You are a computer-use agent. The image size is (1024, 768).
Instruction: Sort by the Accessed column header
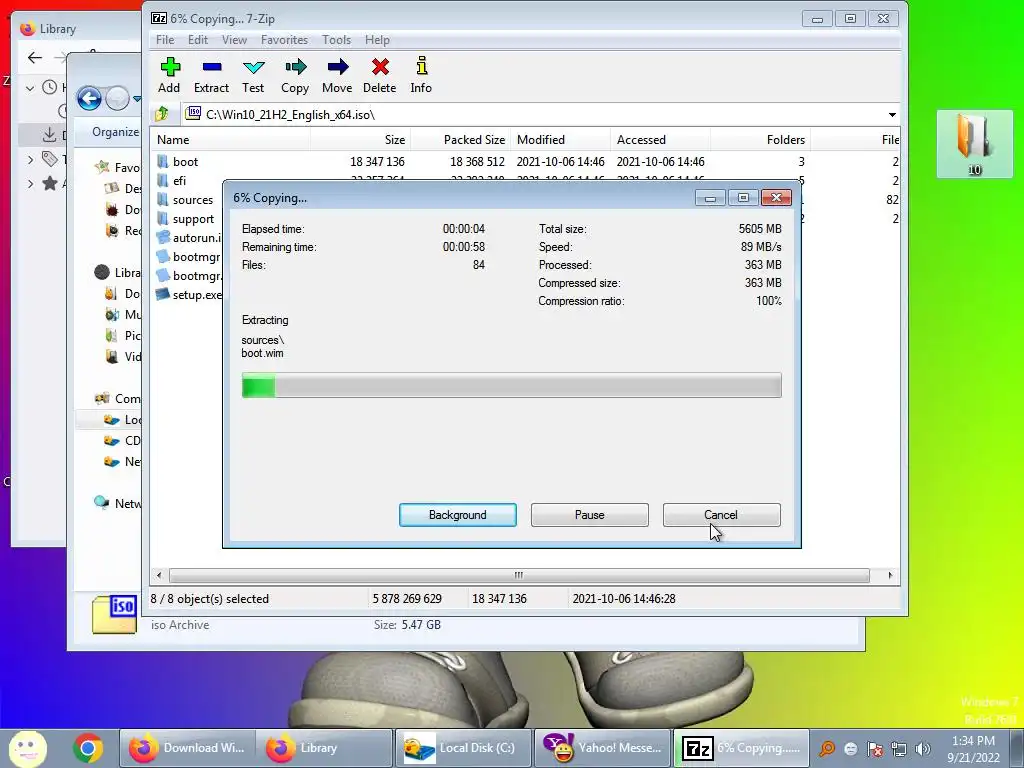(x=660, y=140)
